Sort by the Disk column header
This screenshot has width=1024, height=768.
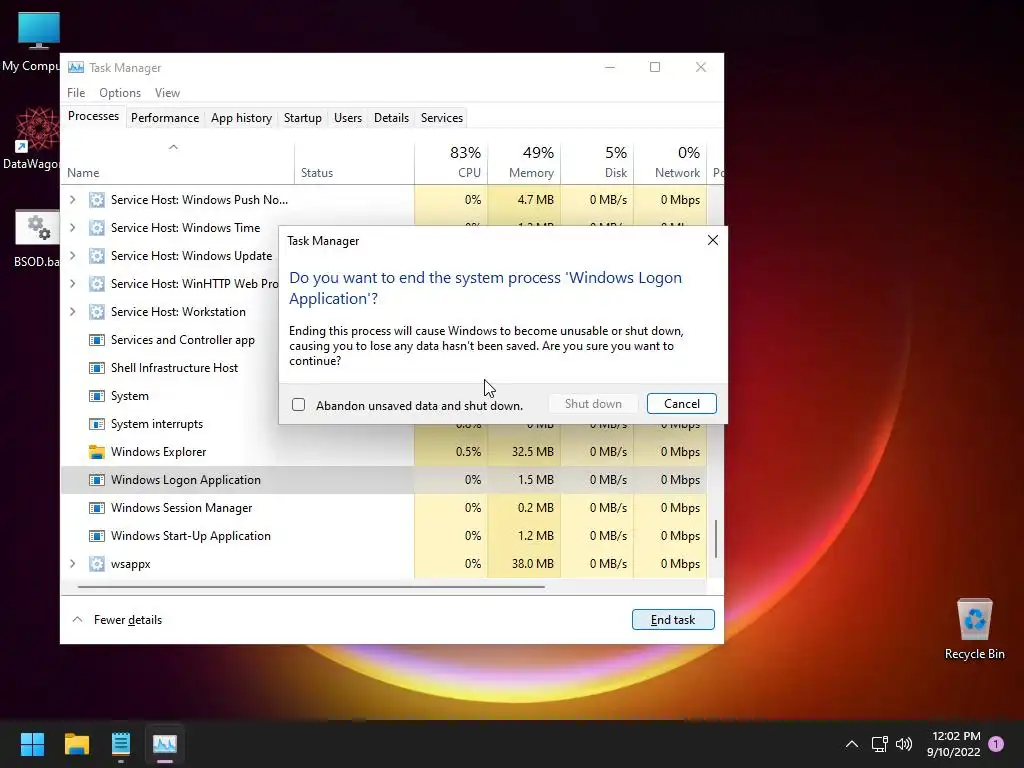[x=598, y=162]
